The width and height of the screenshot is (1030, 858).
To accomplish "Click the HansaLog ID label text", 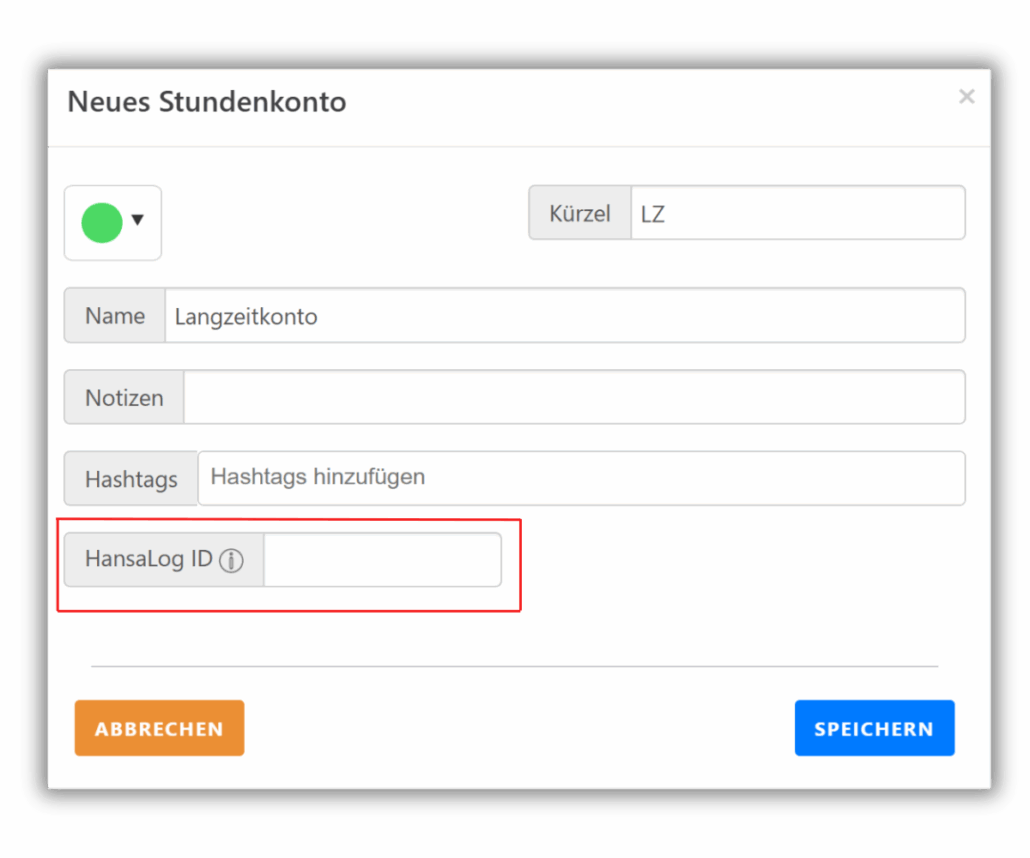I will pos(148,560).
